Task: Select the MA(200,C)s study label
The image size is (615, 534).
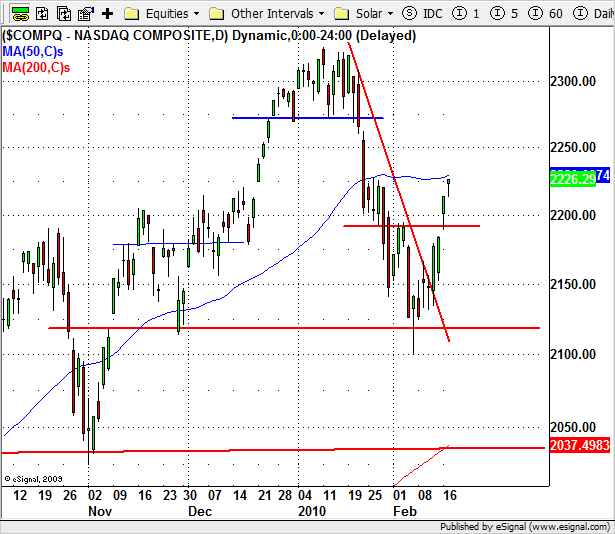Action: (36, 67)
